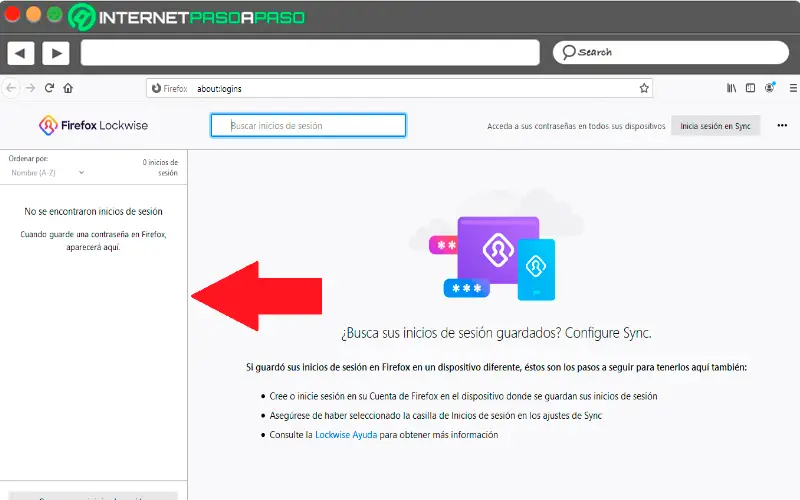Reload the about:logins page
Viewport: 800px width, 500px height.
point(49,88)
